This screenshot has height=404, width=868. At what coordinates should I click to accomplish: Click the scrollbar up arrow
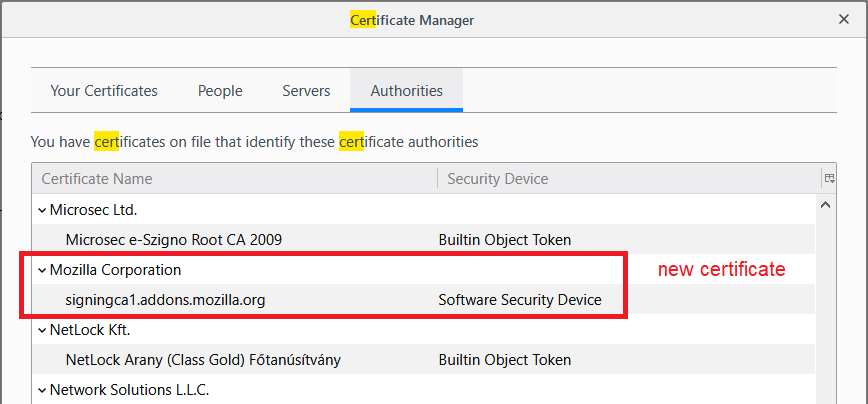826,206
